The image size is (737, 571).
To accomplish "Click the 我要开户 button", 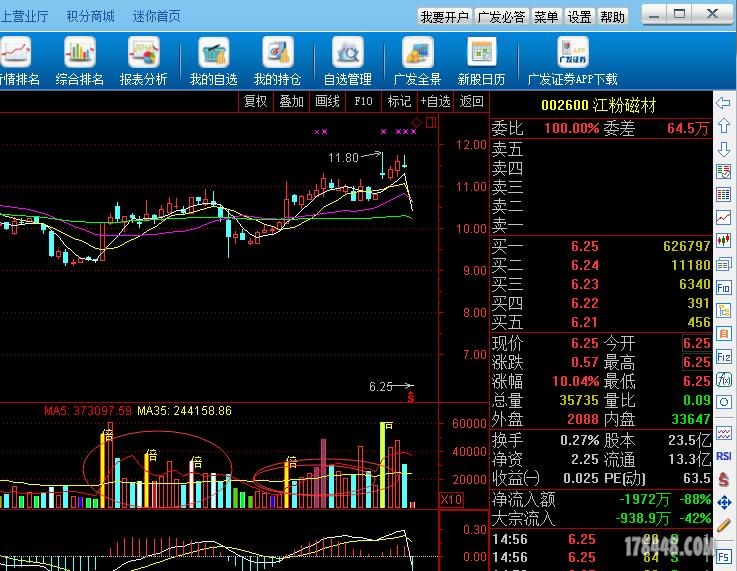I will pyautogui.click(x=444, y=17).
